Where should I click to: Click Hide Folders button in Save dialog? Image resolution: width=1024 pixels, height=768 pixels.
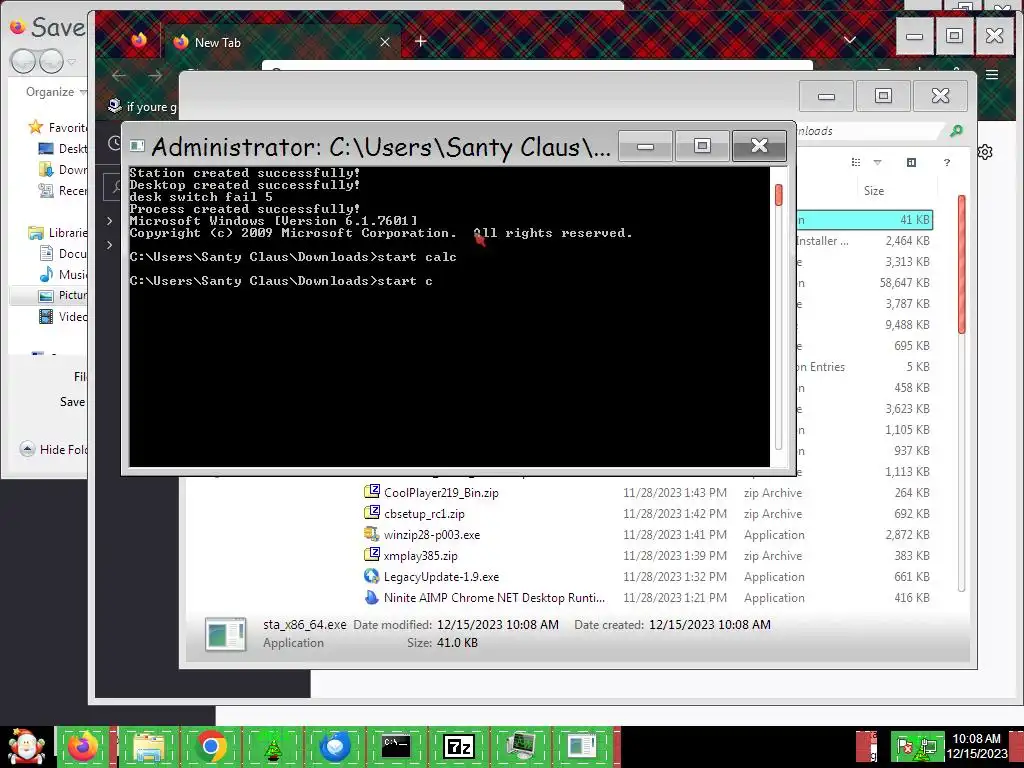coord(54,449)
